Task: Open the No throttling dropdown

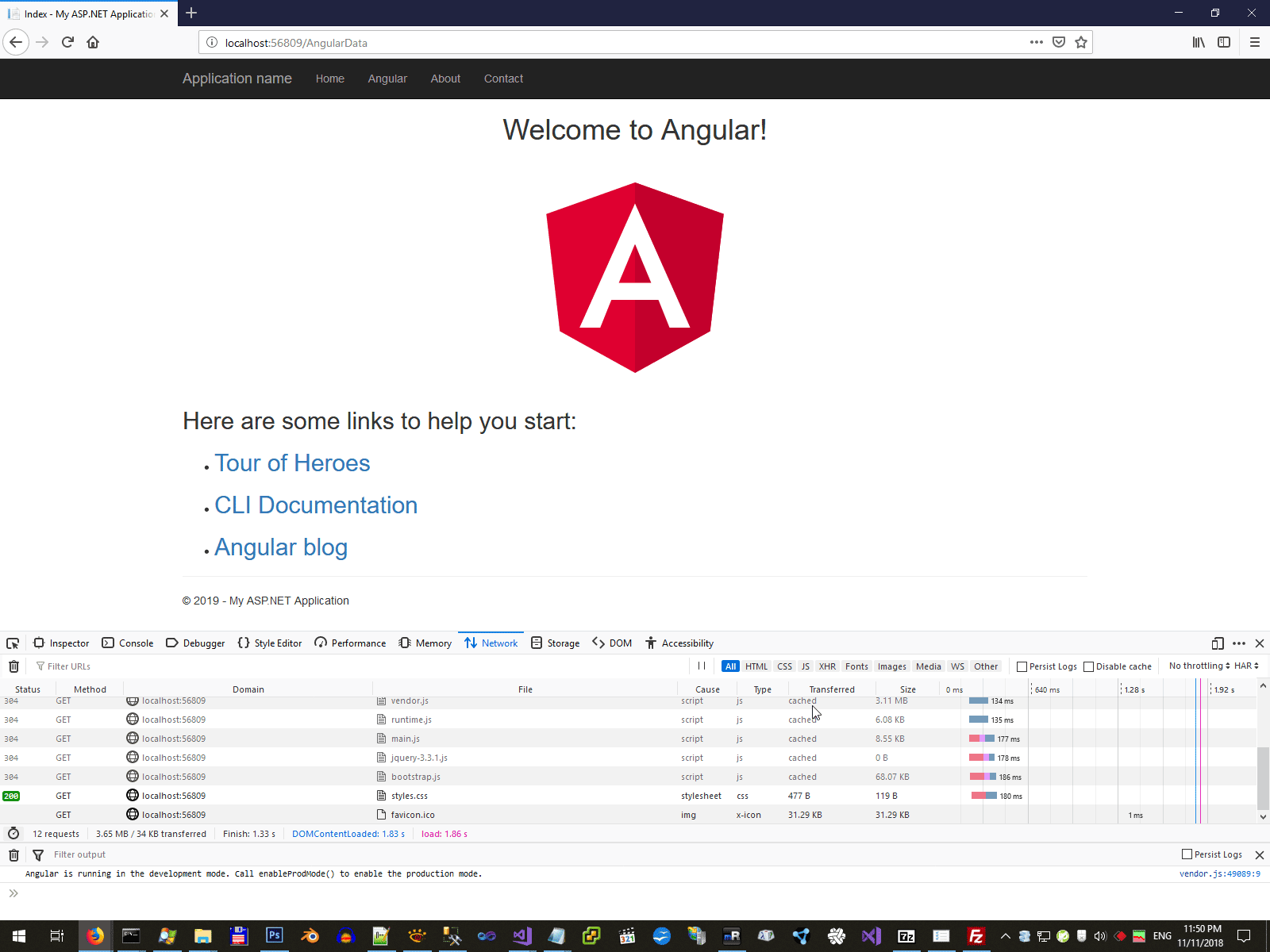Action: pyautogui.click(x=1199, y=666)
